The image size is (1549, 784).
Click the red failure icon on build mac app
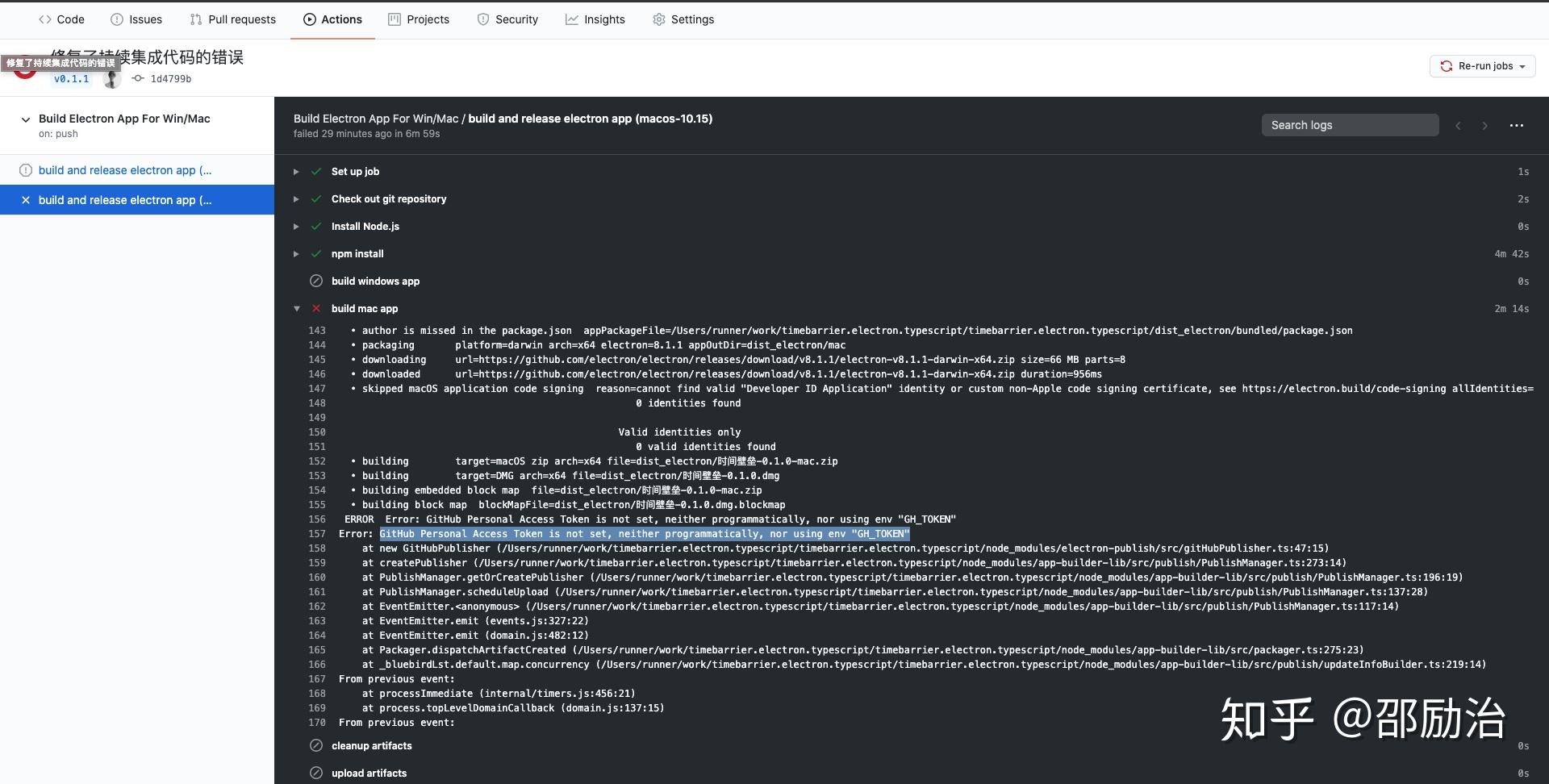(315, 308)
